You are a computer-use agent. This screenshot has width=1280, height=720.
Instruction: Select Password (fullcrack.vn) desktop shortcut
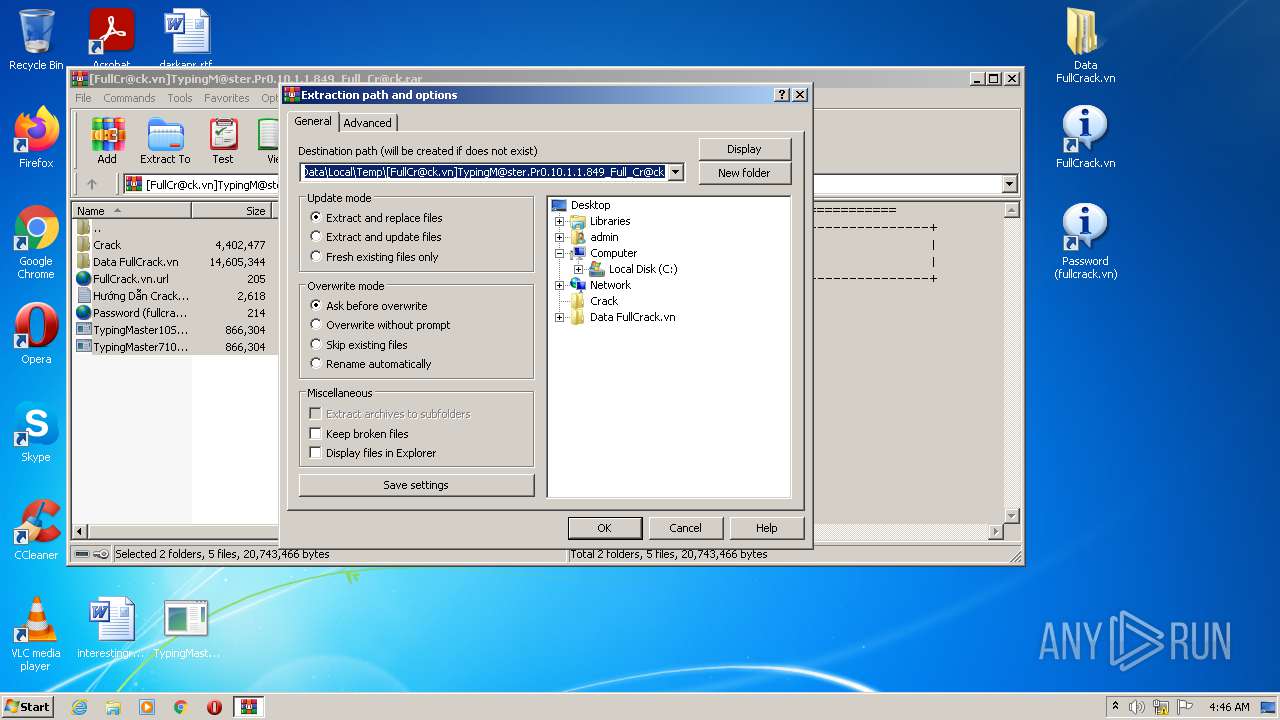pyautogui.click(x=1085, y=242)
